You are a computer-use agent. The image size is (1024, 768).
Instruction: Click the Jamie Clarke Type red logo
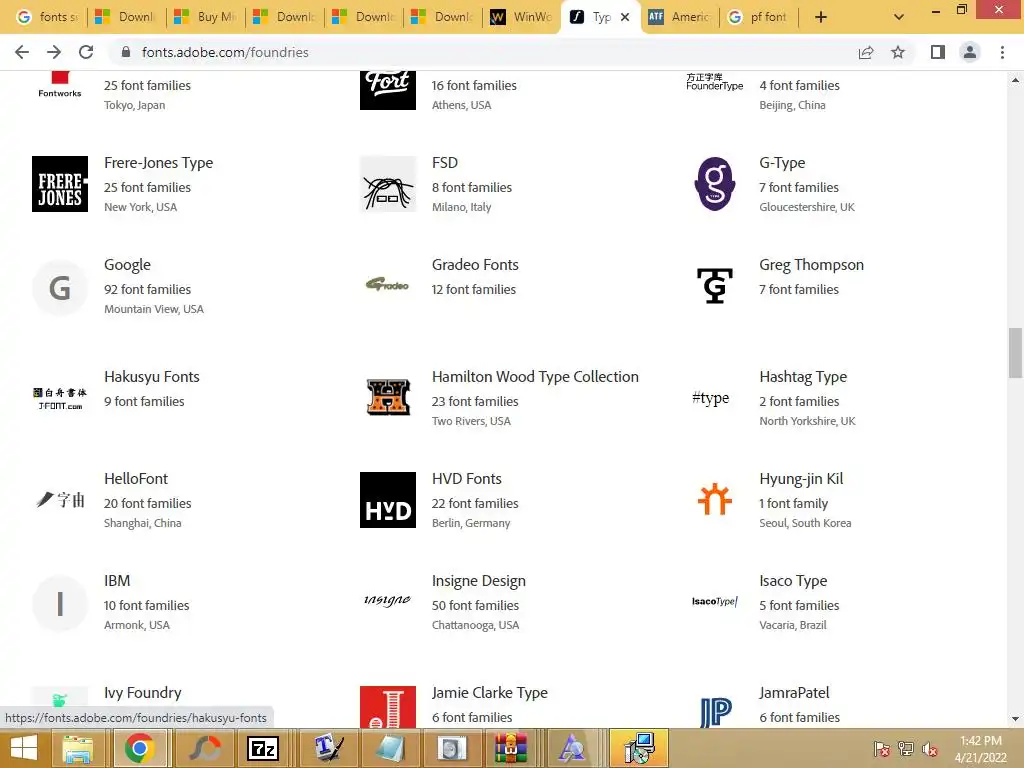(388, 707)
